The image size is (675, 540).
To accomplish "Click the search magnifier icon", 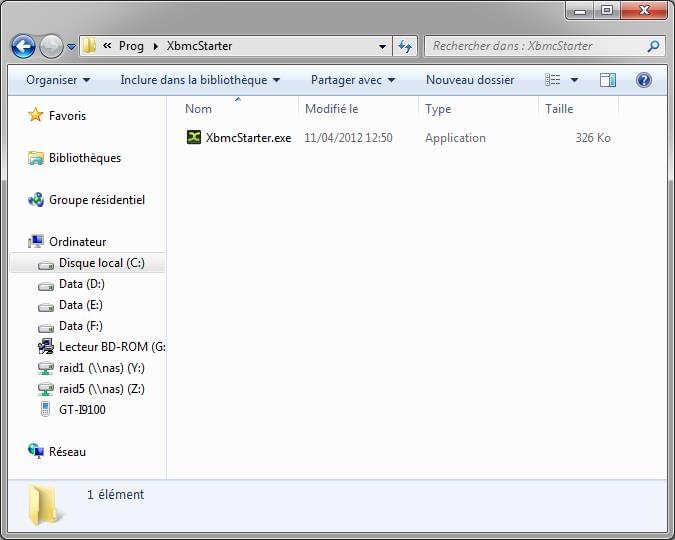I will point(654,46).
